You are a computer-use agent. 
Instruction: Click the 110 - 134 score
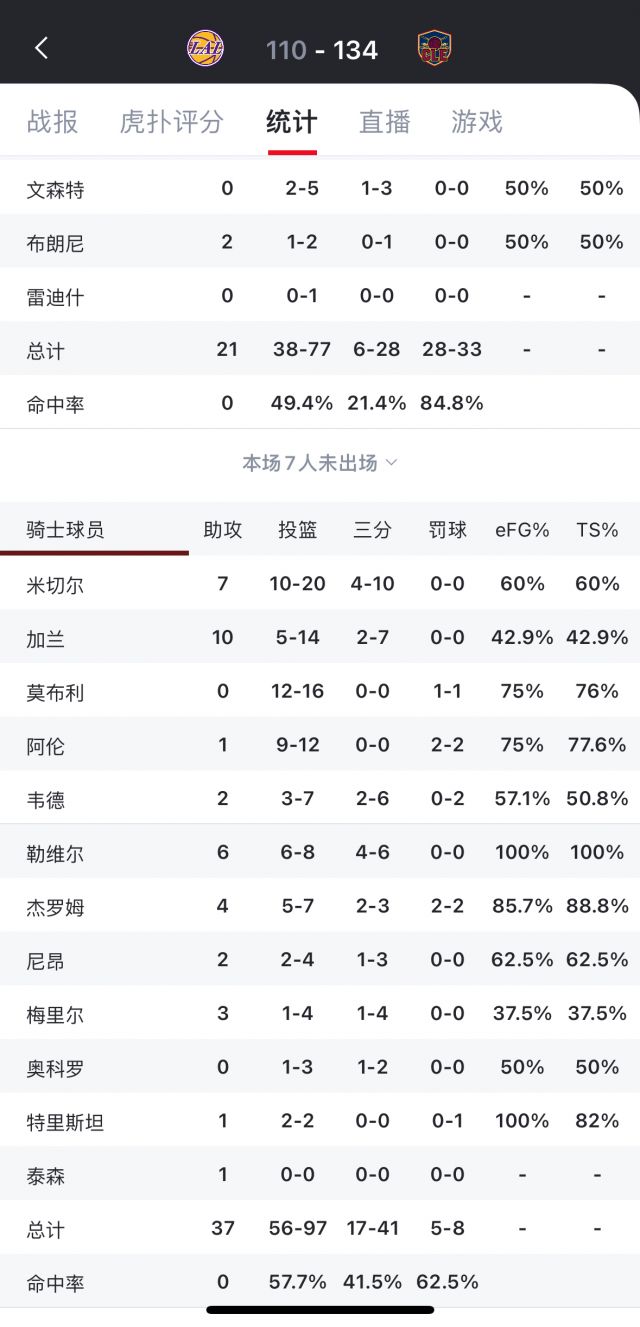321,50
